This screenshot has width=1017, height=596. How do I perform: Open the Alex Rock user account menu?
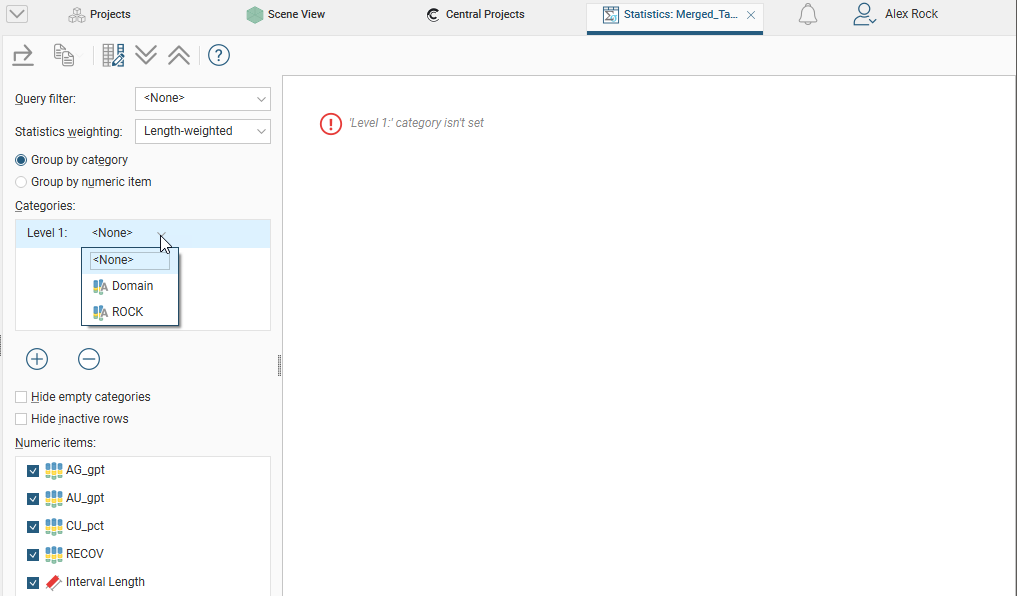pyautogui.click(x=896, y=15)
